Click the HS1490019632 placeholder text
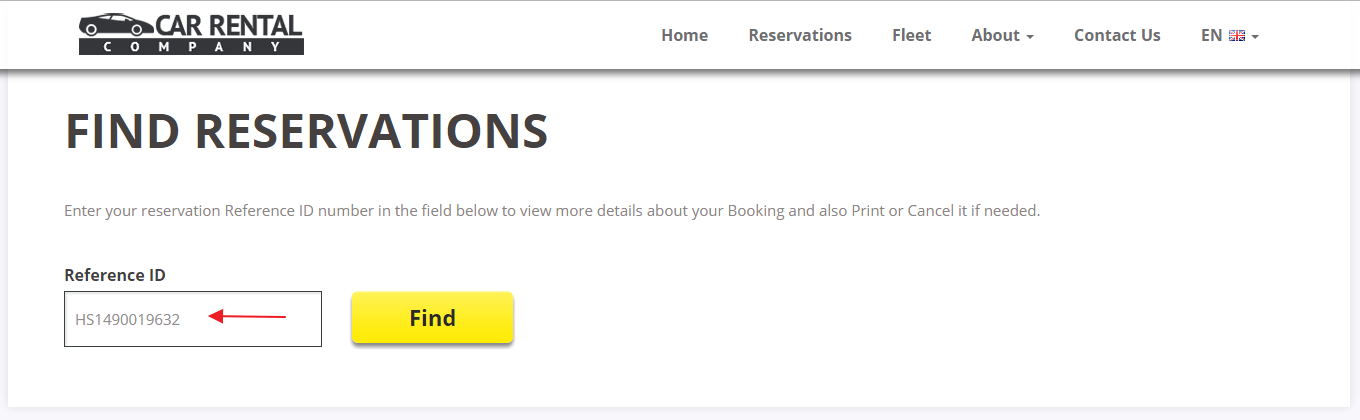The image size is (1360, 420). click(127, 320)
